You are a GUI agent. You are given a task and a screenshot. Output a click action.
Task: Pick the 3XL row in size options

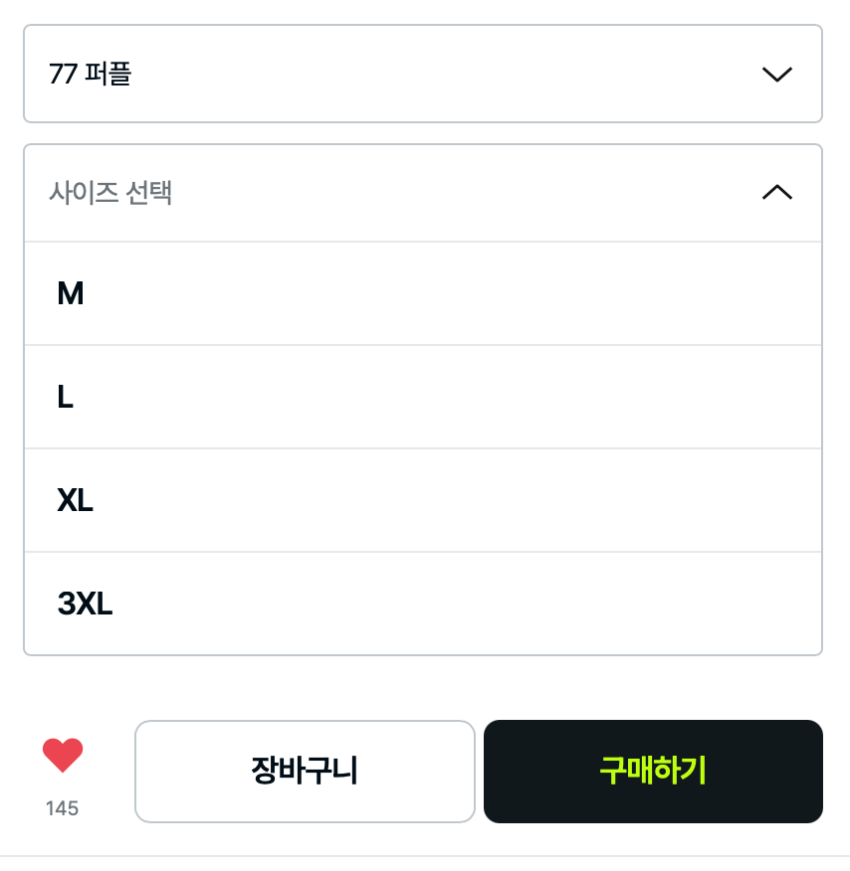(x=422, y=604)
